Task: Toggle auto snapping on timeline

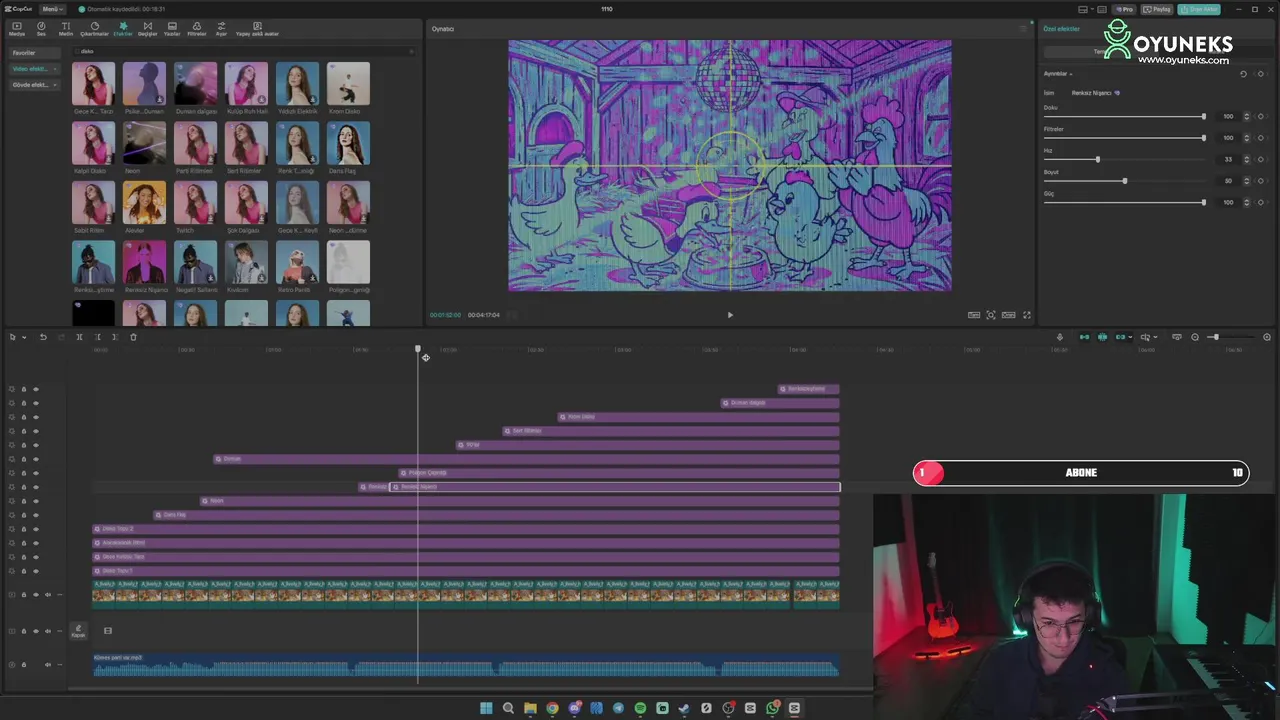Action: point(1102,337)
